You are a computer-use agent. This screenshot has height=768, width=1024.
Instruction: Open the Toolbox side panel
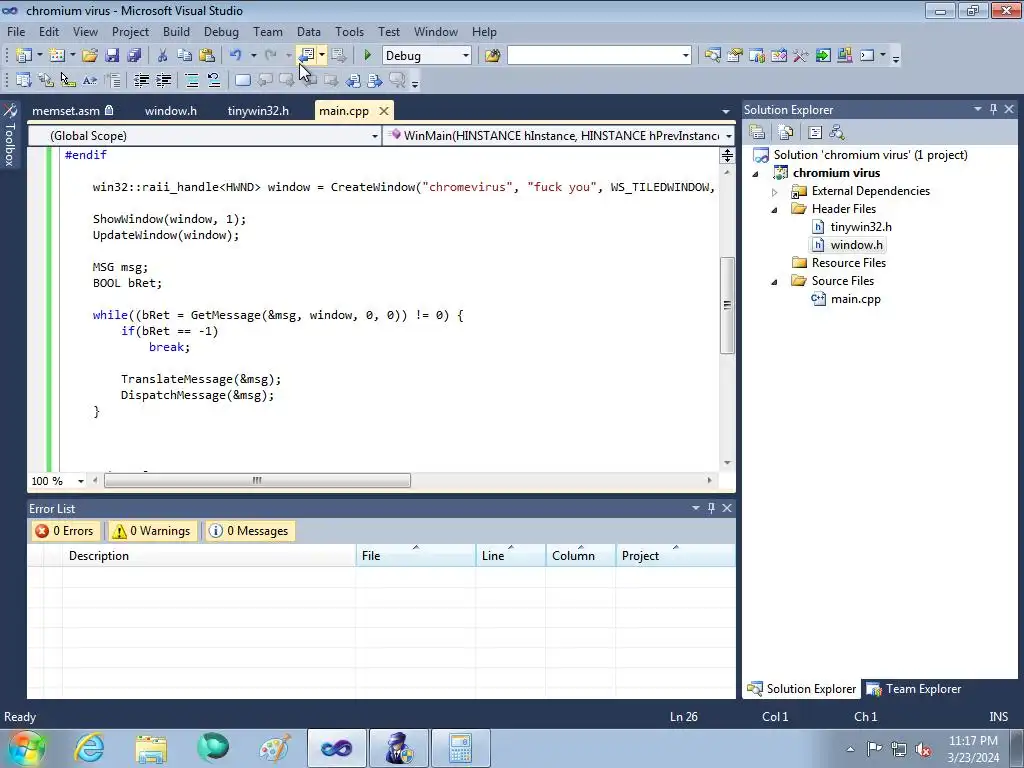coord(10,135)
